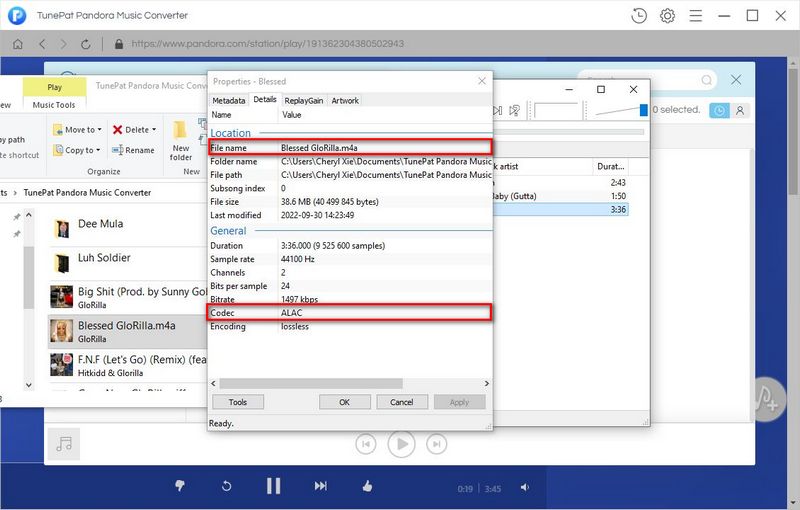The width and height of the screenshot is (800, 510).
Task: Open the Play tab in File Explorer ribbon
Action: tap(55, 87)
